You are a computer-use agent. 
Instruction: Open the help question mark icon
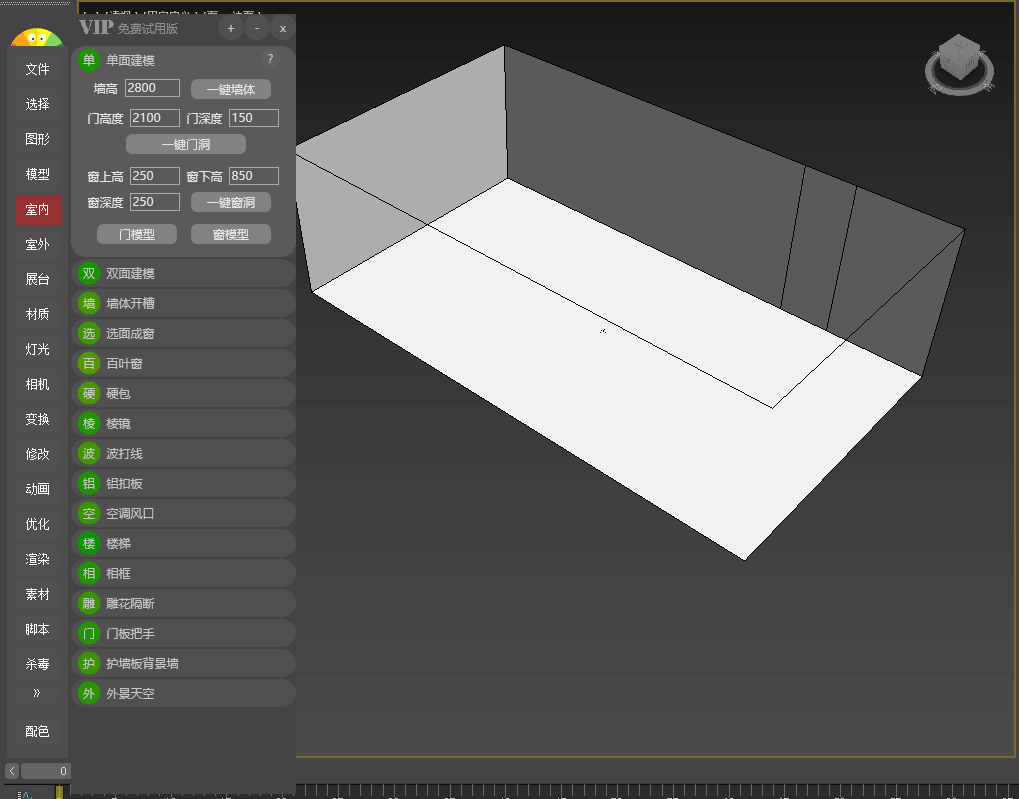point(270,59)
